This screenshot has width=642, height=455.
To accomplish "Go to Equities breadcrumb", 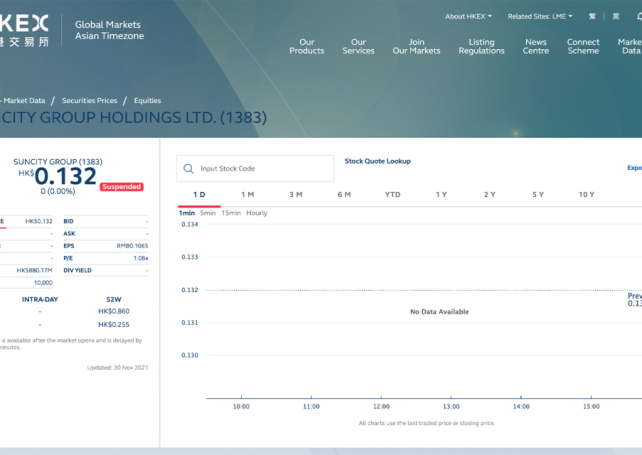I will [147, 100].
